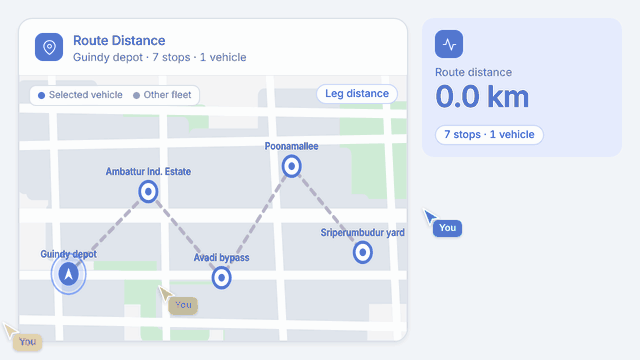
Task: Click the 0.0 km distance value
Action: pos(482,97)
